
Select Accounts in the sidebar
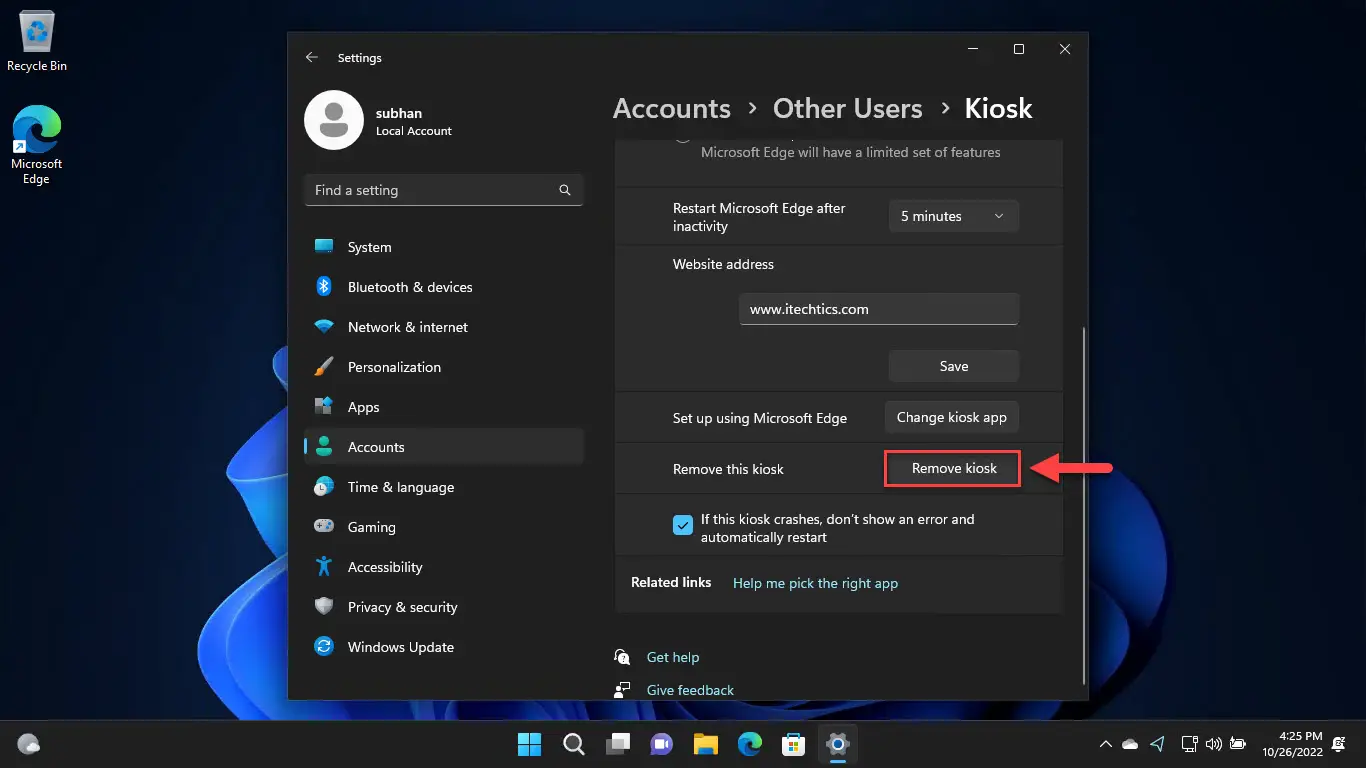pyautogui.click(x=444, y=447)
